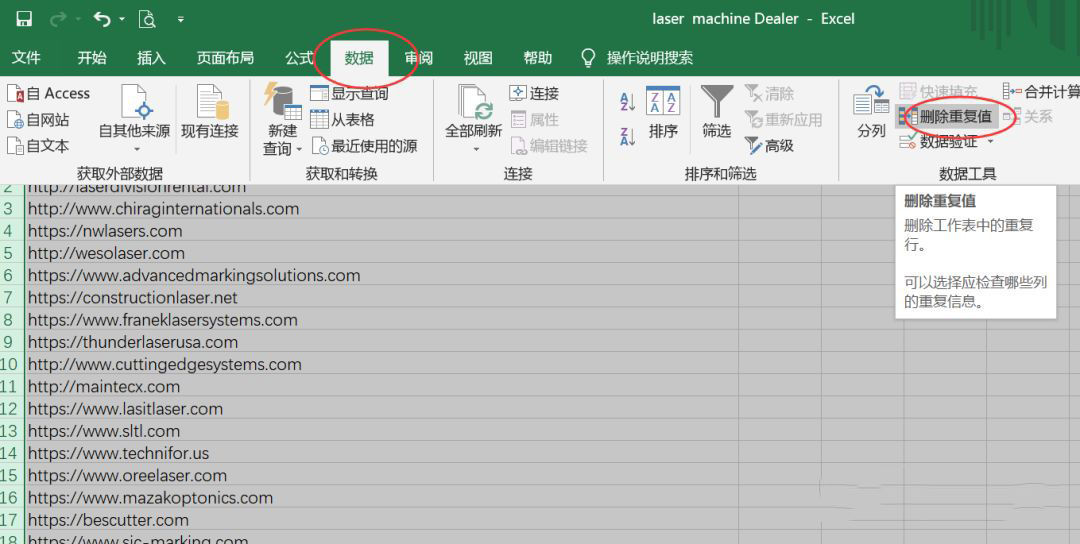Switch to the 开始 ribbon tab

(92, 58)
